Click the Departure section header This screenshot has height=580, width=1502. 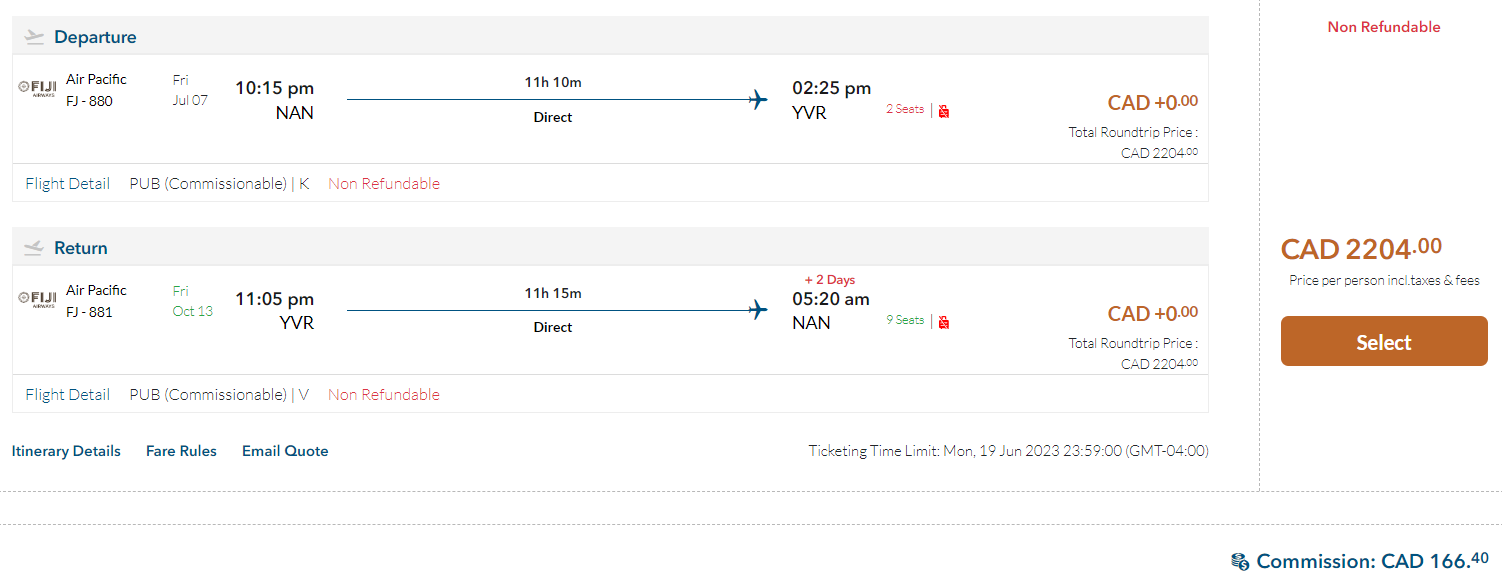pos(95,37)
